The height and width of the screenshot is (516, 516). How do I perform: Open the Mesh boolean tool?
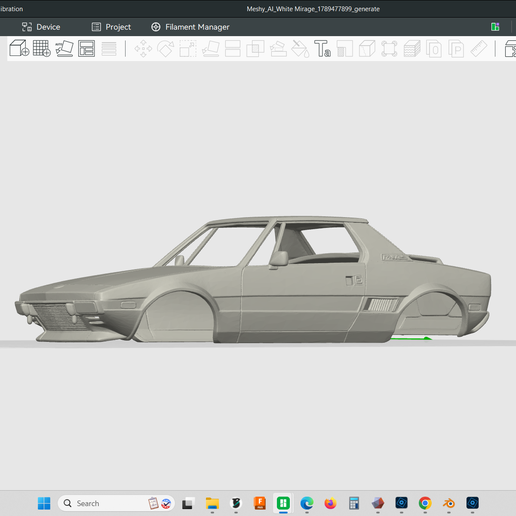click(x=255, y=49)
